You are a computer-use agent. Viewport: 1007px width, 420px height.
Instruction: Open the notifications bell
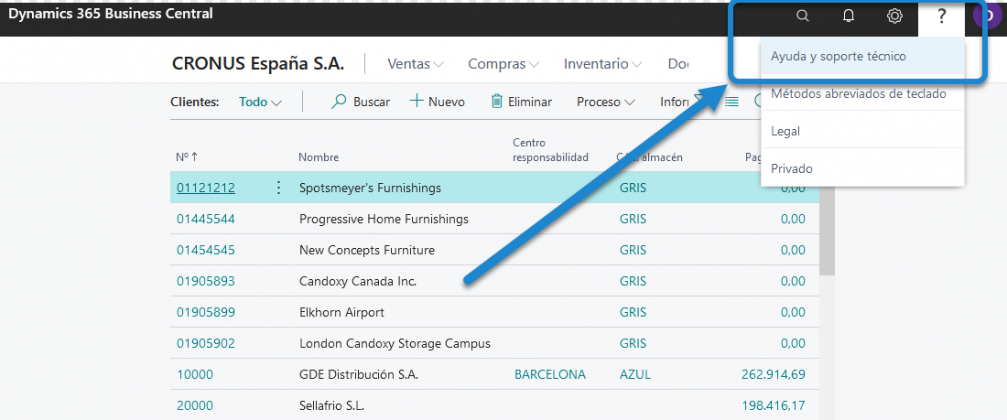848,16
